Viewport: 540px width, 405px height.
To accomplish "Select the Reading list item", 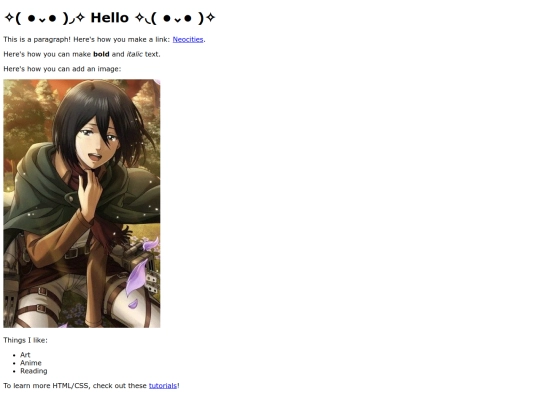I will 34,371.
